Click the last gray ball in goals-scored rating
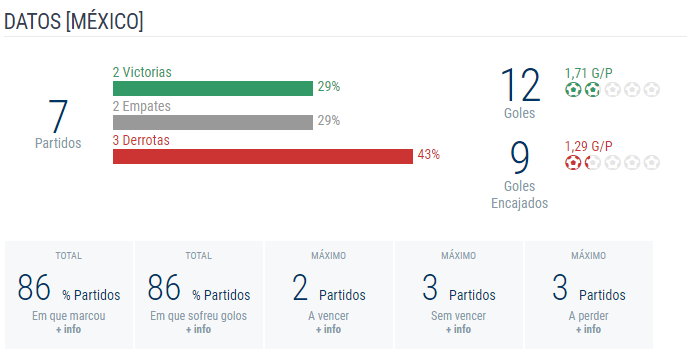The image size is (687, 361). [x=652, y=90]
